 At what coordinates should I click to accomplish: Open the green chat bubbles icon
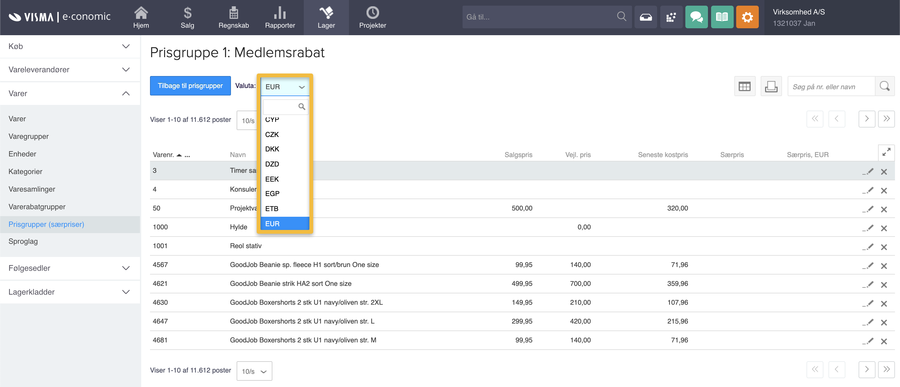tap(696, 17)
